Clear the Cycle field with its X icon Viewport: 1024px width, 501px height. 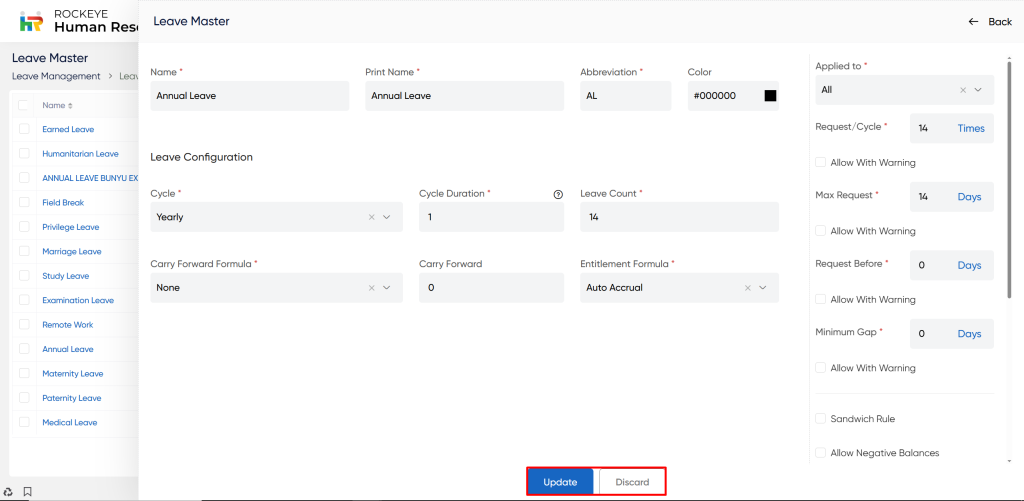coord(372,217)
